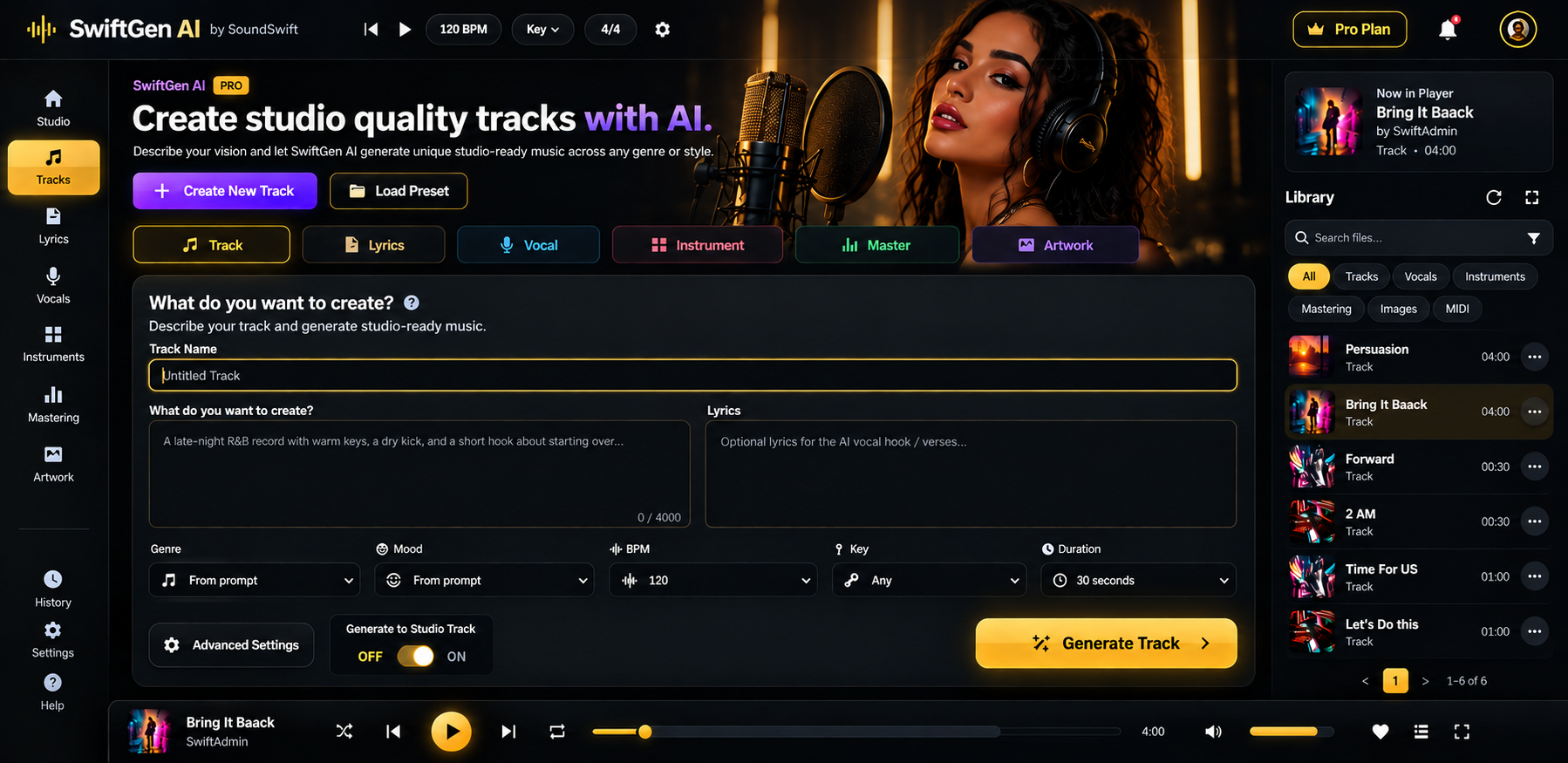Skip to the next track in the player
Screen dimensions: 1568x763
508,732
